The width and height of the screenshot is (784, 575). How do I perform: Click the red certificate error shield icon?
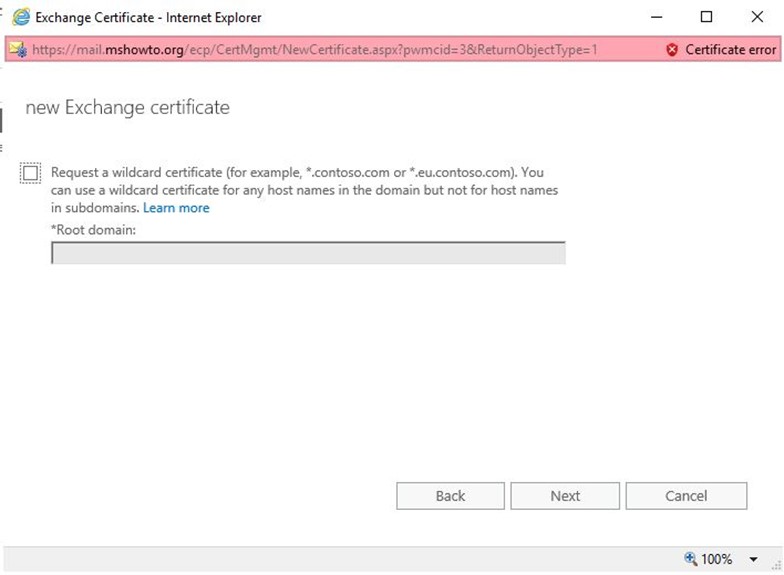[672, 50]
